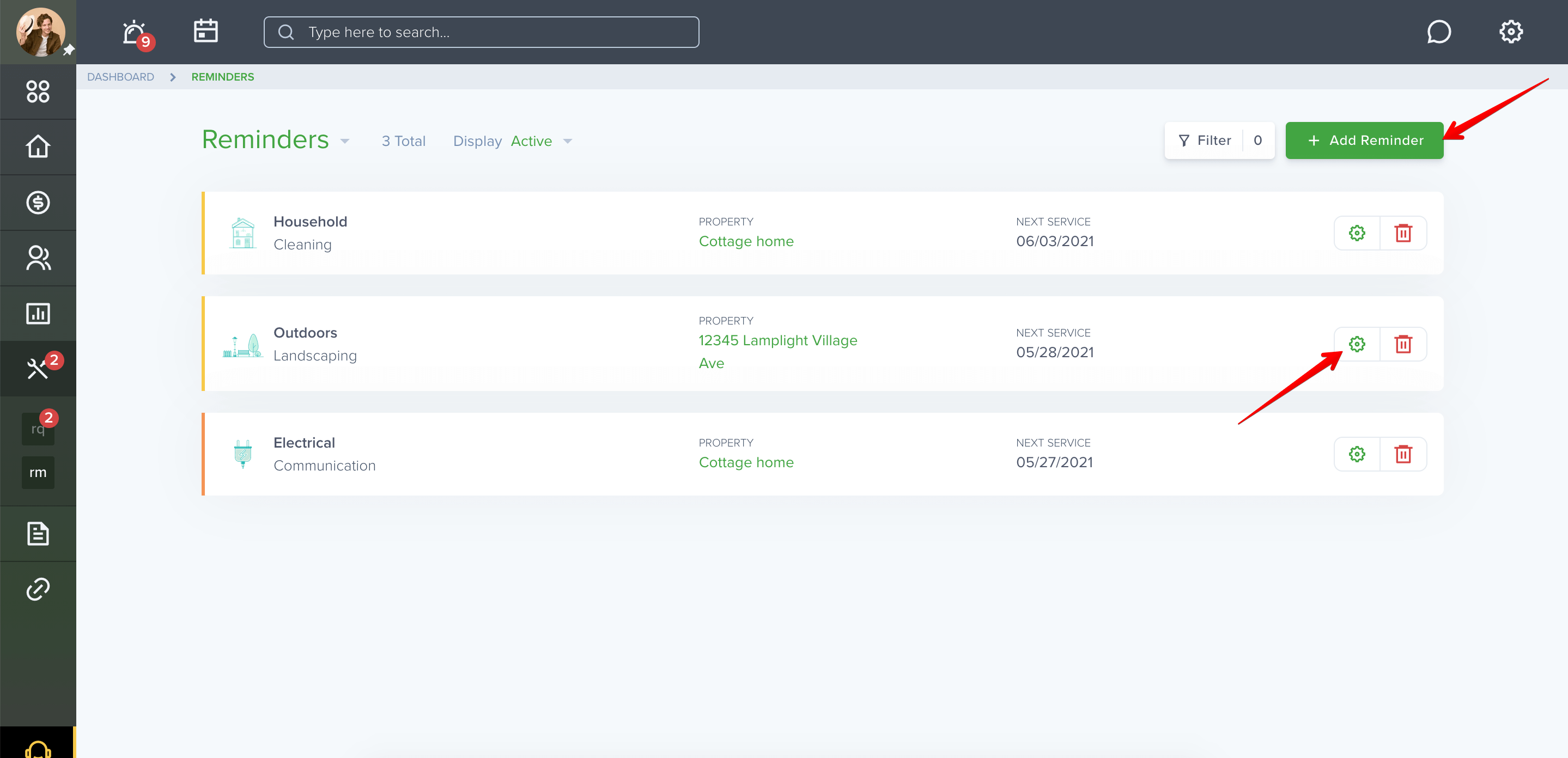Select the 'rq' requests submenu item
1568x758 pixels.
coord(38,429)
